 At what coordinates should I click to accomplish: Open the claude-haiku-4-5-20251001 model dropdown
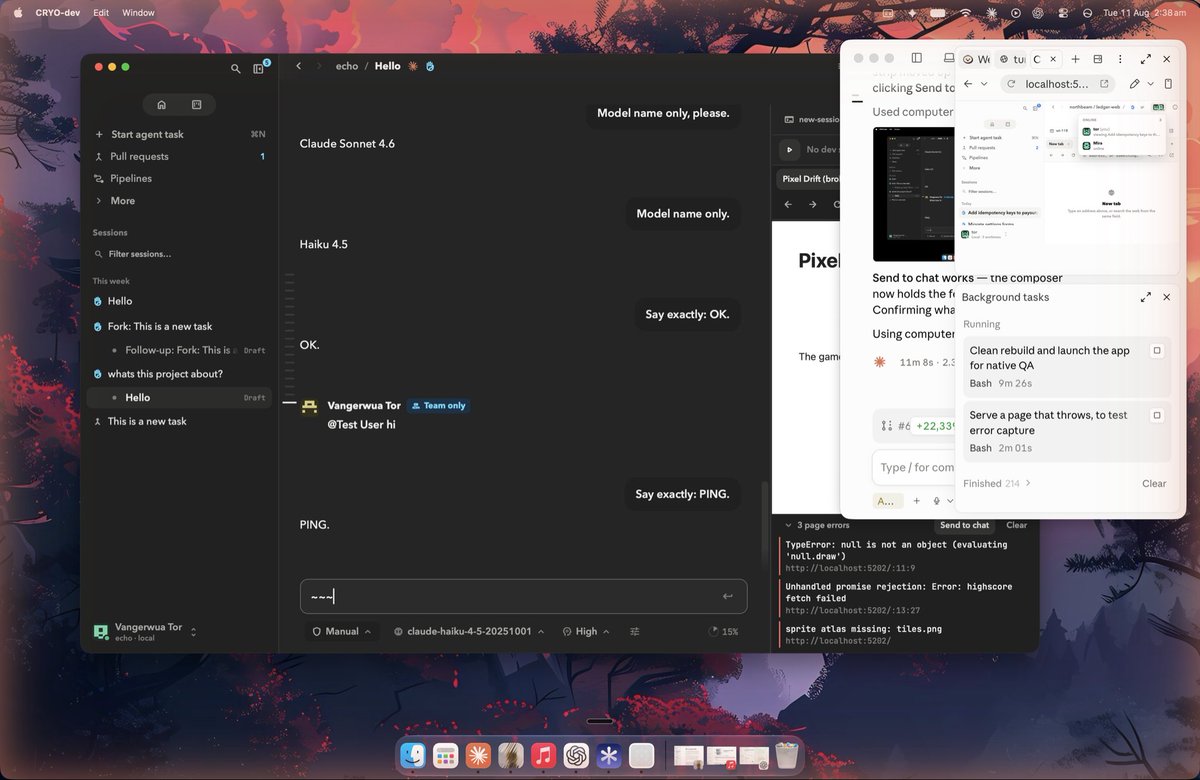[469, 632]
